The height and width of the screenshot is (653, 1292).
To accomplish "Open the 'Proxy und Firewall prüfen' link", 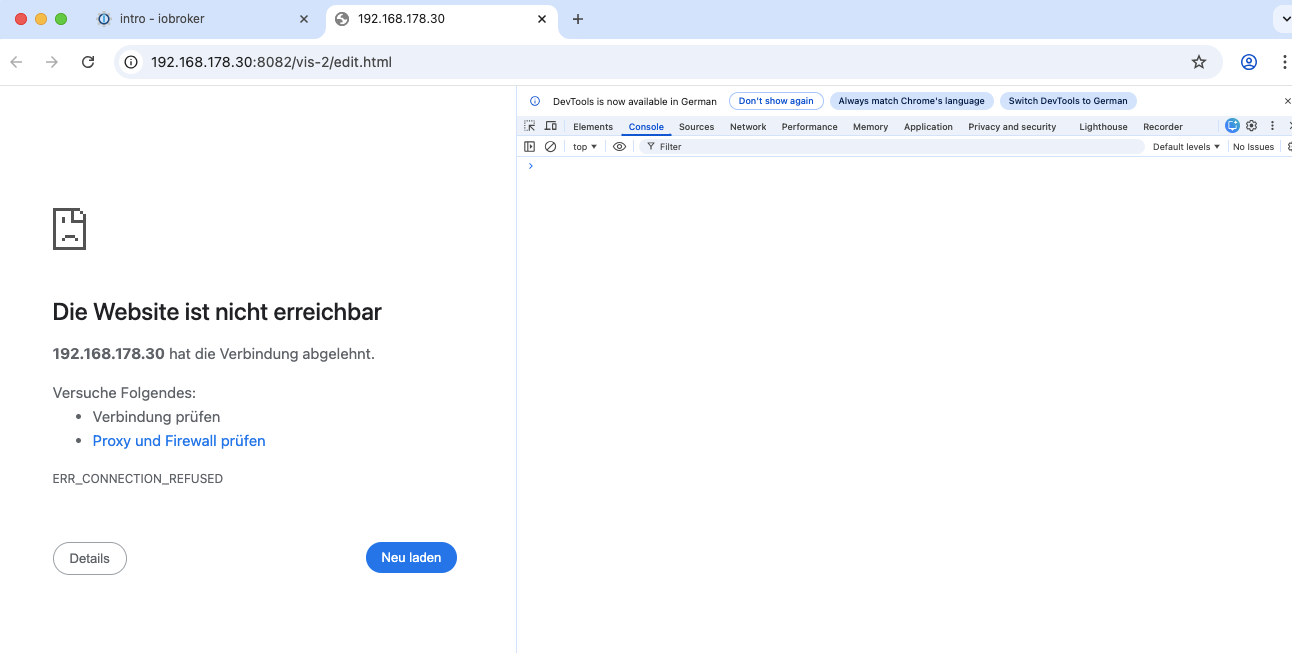I will pyautogui.click(x=179, y=441).
